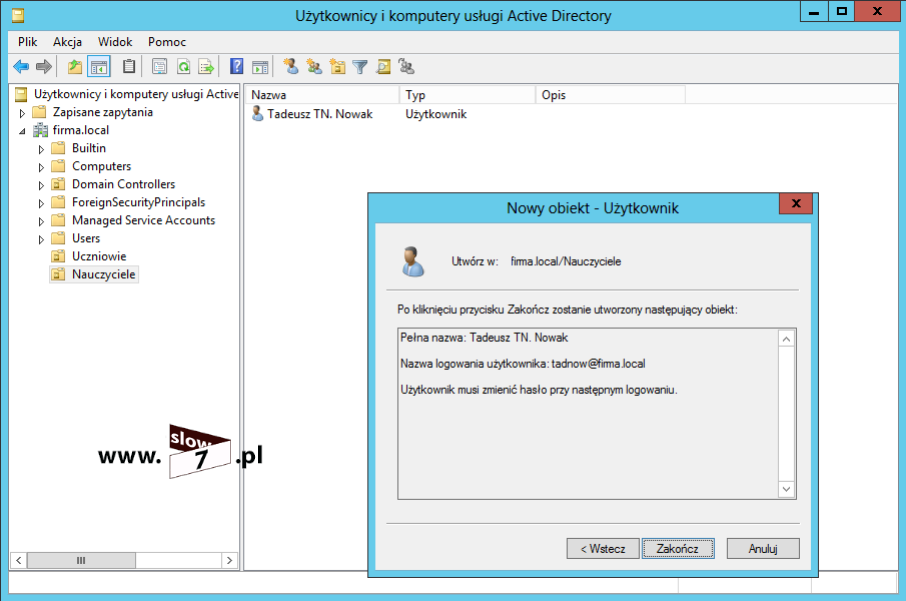Toggle the show/hide console tree icon
Viewport: 906px width, 601px height.
pyautogui.click(x=99, y=67)
